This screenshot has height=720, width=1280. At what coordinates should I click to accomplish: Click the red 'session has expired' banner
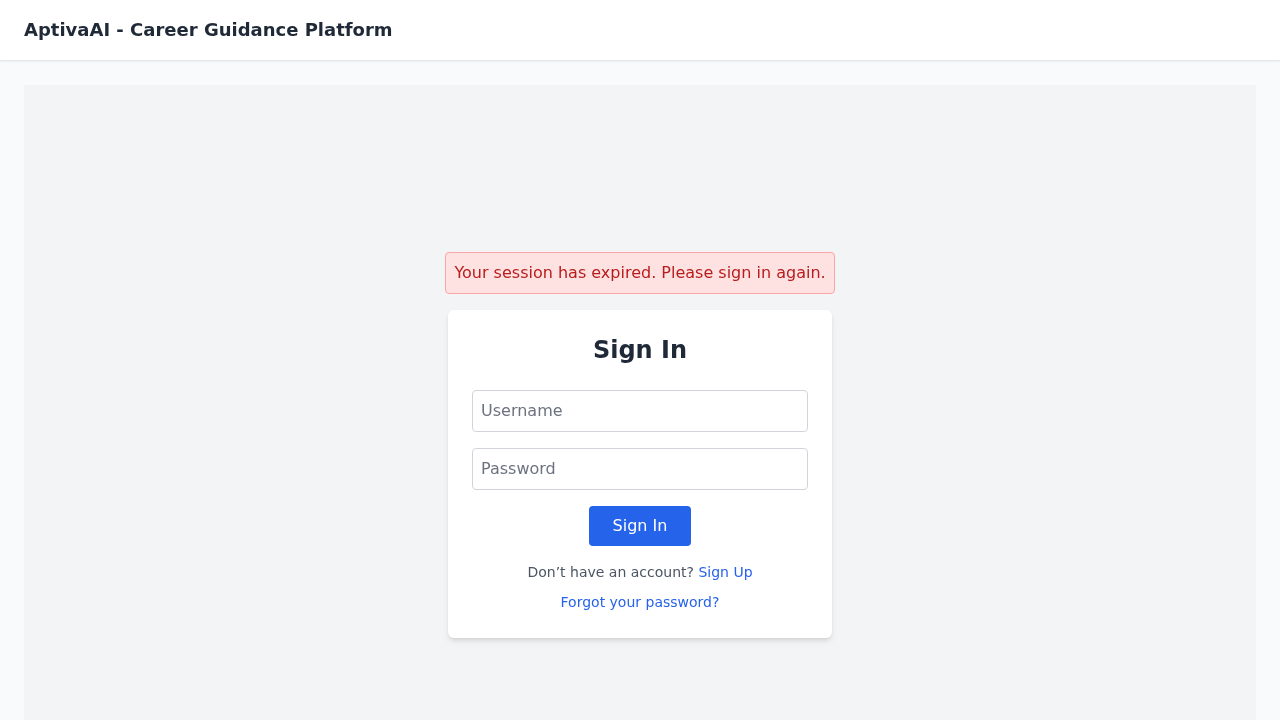(640, 273)
